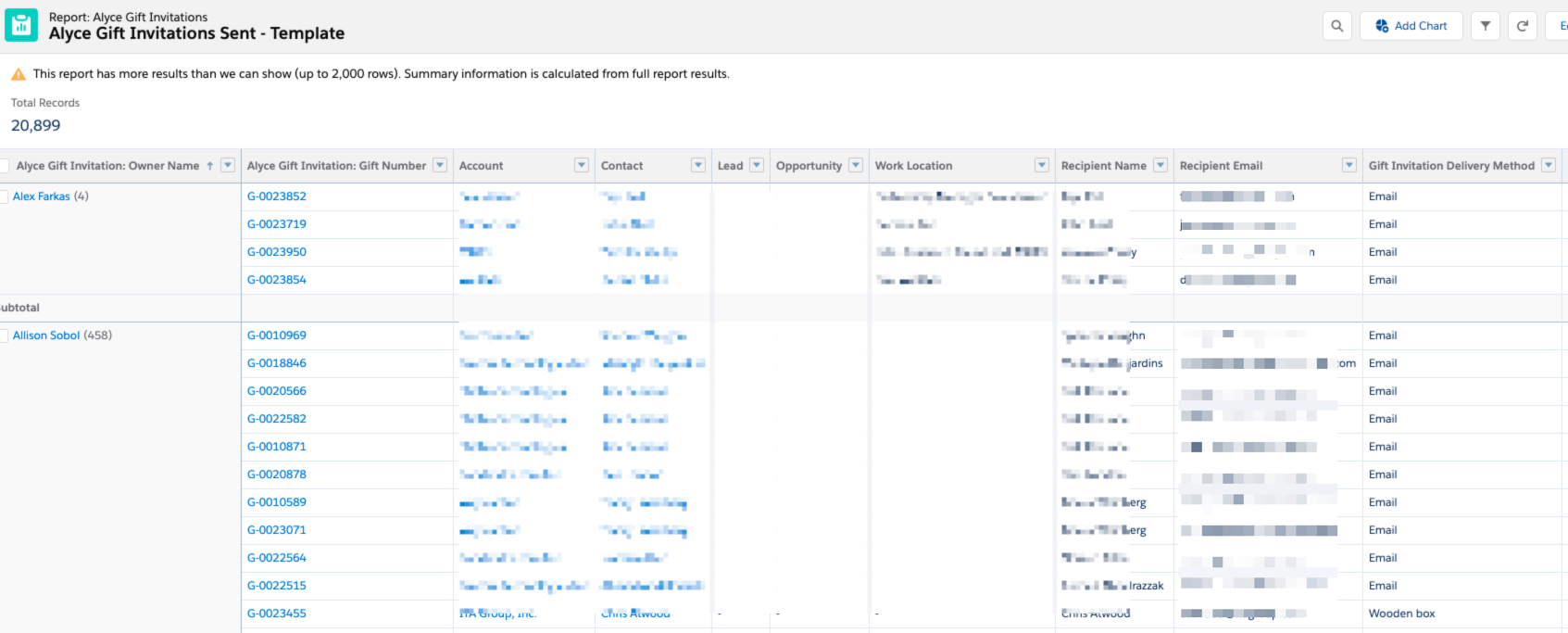Viewport: 1568px width, 633px height.
Task: Open the Gift Number column dropdown
Action: coord(440,166)
